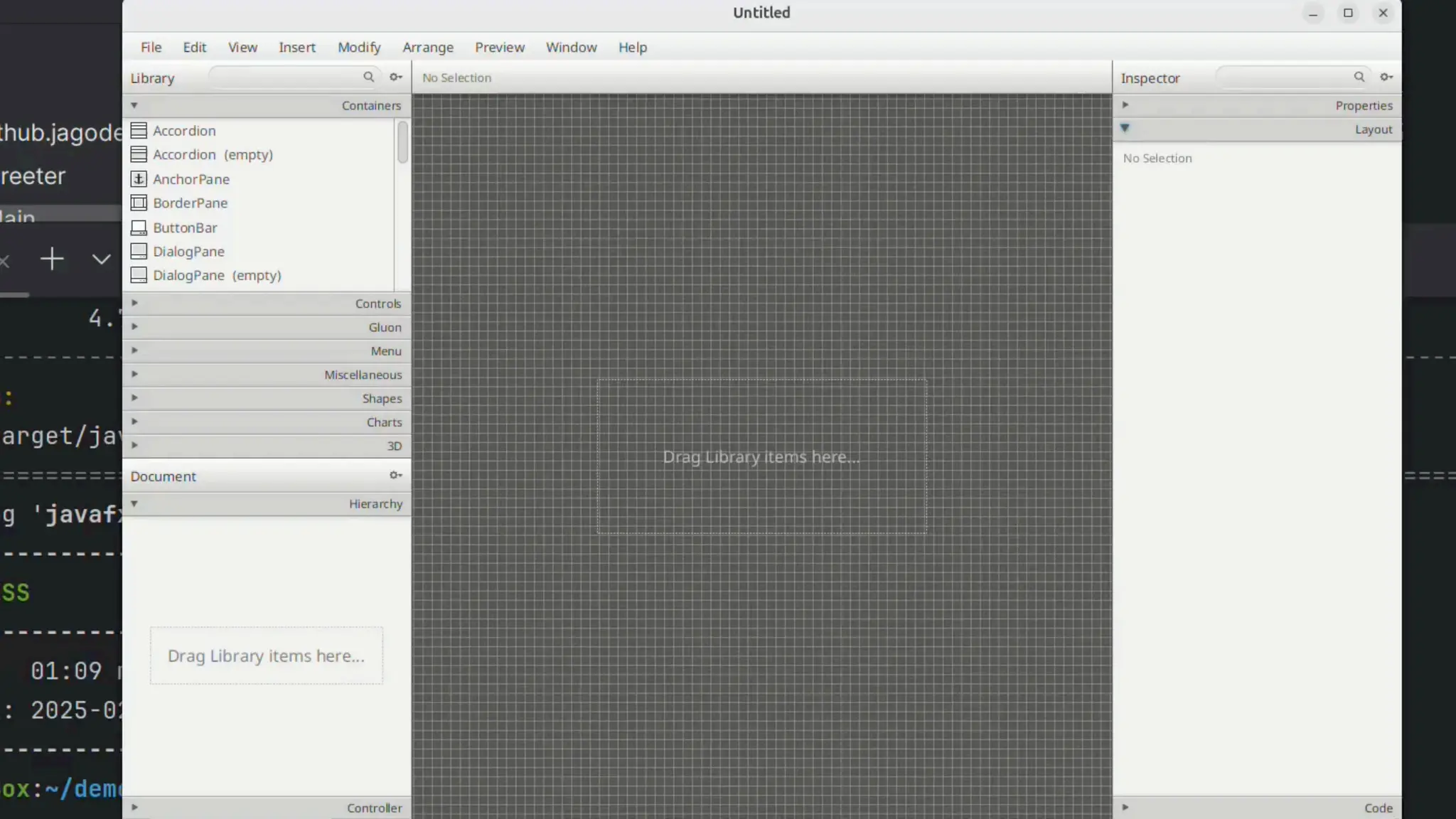Click the BorderPane icon
1456x819 pixels.
(139, 203)
